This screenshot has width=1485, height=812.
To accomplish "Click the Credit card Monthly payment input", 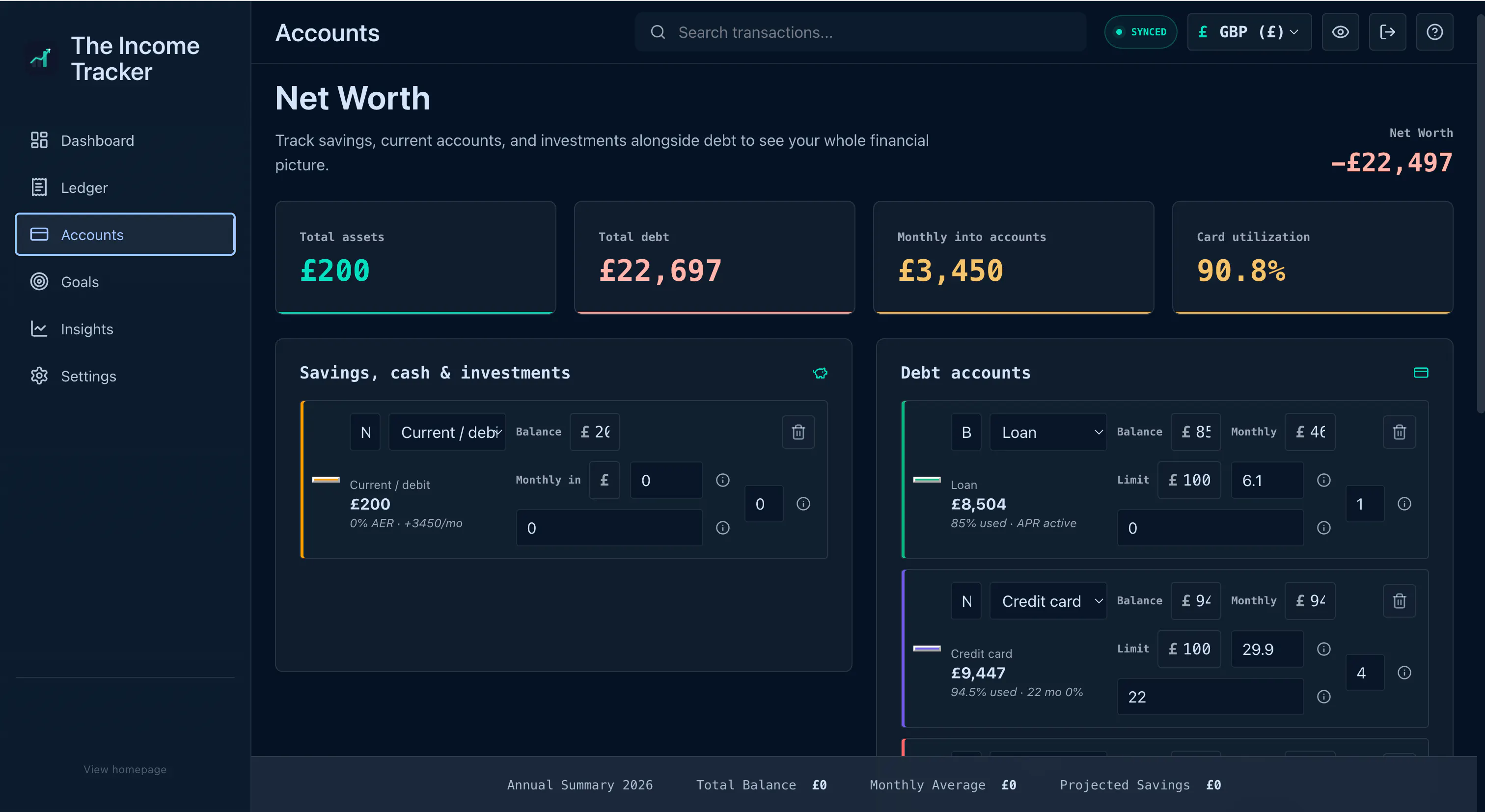I will tap(1310, 601).
